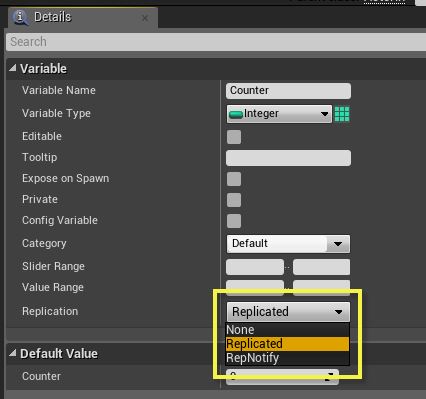Screen dimensions: 426x399
Task: Edit the Variable Name field showing Counter
Action: tap(288, 91)
